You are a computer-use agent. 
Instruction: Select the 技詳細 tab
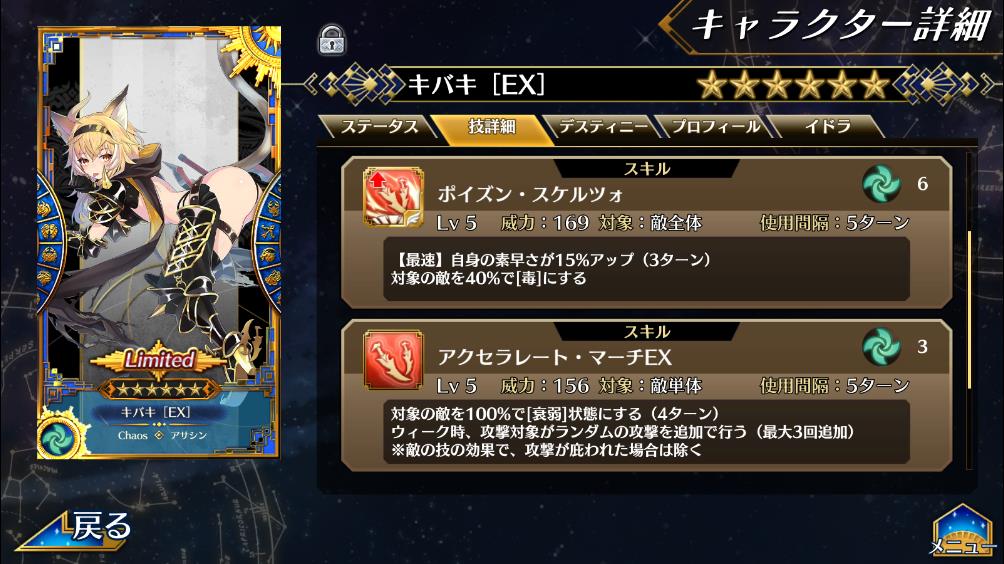click(492, 127)
